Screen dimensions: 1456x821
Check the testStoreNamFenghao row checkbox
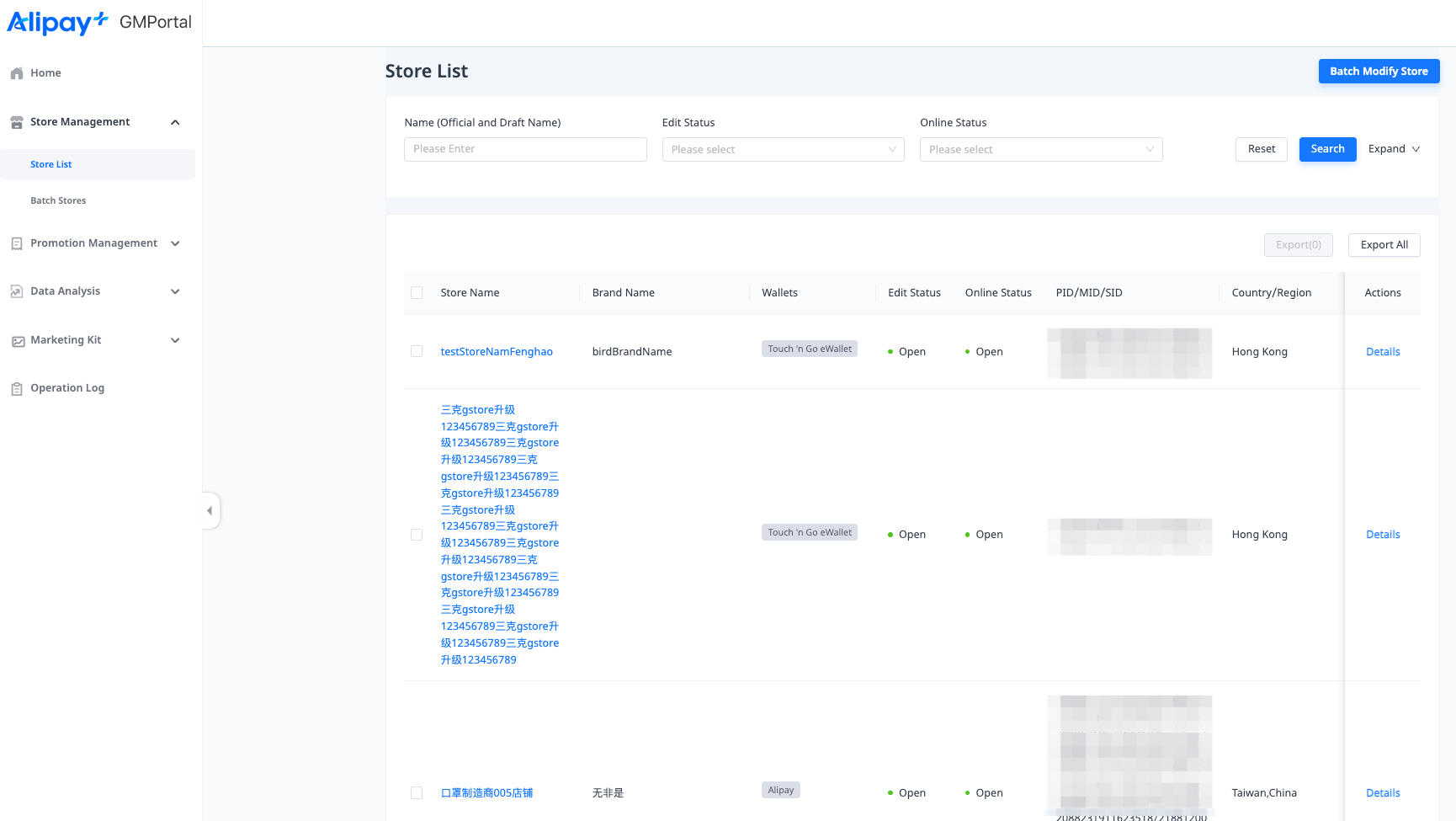tap(417, 351)
